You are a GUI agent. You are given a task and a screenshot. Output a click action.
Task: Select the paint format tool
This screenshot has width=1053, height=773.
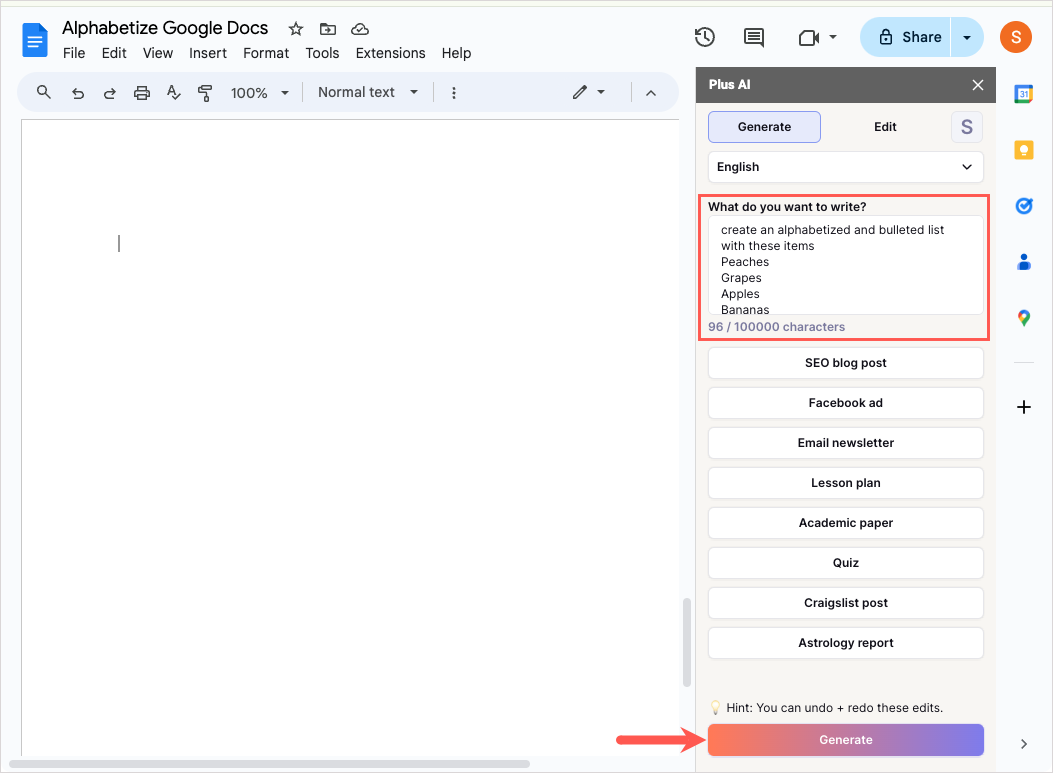pos(205,93)
